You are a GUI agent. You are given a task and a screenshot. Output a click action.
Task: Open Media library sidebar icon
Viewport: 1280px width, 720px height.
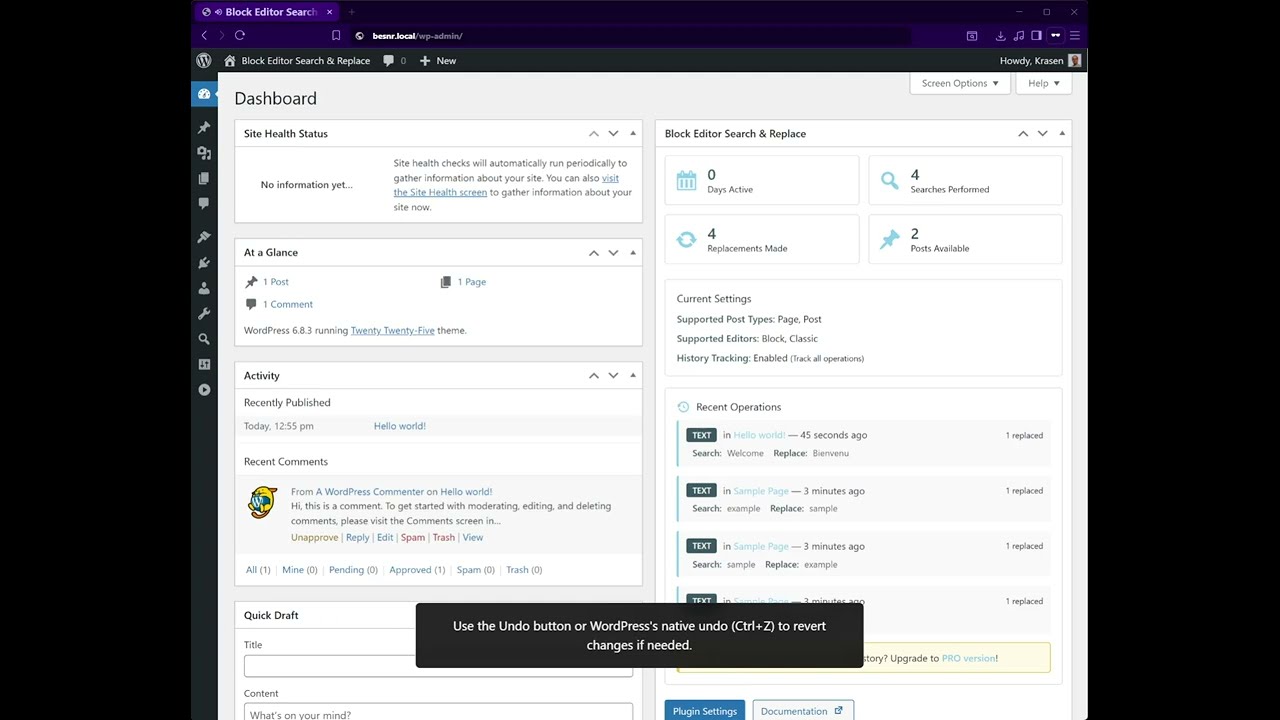[204, 153]
